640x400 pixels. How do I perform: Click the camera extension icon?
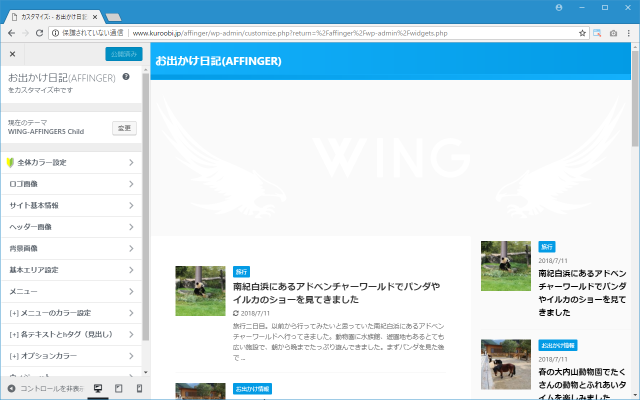click(613, 33)
